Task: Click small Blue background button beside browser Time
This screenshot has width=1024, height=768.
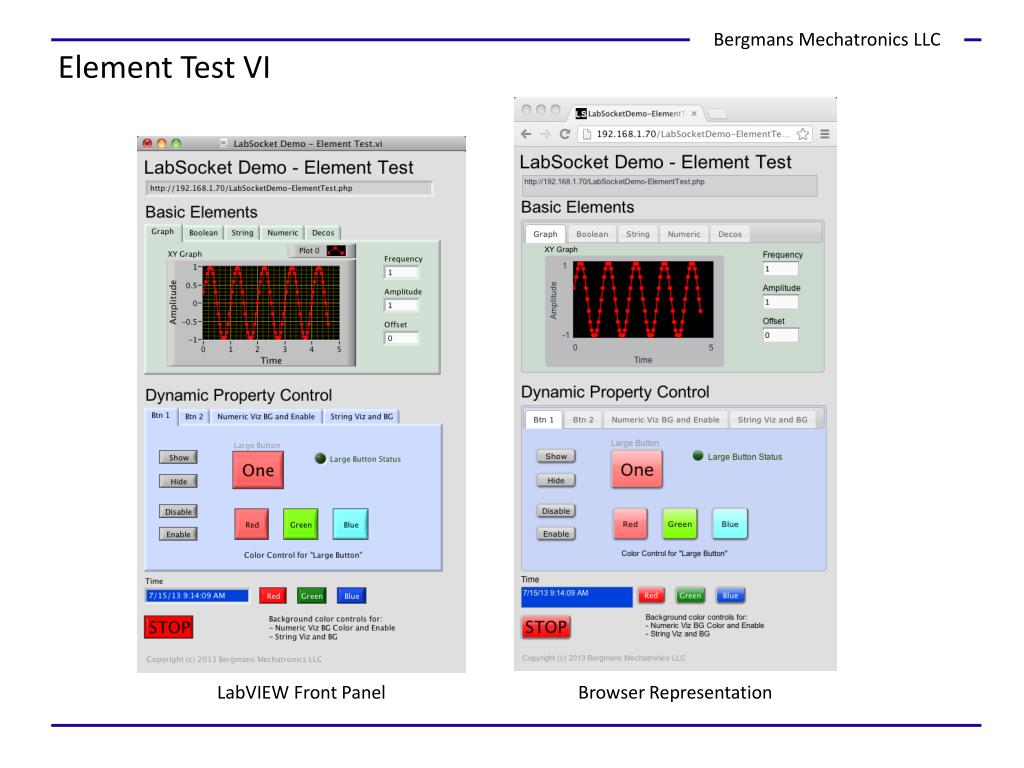Action: (730, 595)
